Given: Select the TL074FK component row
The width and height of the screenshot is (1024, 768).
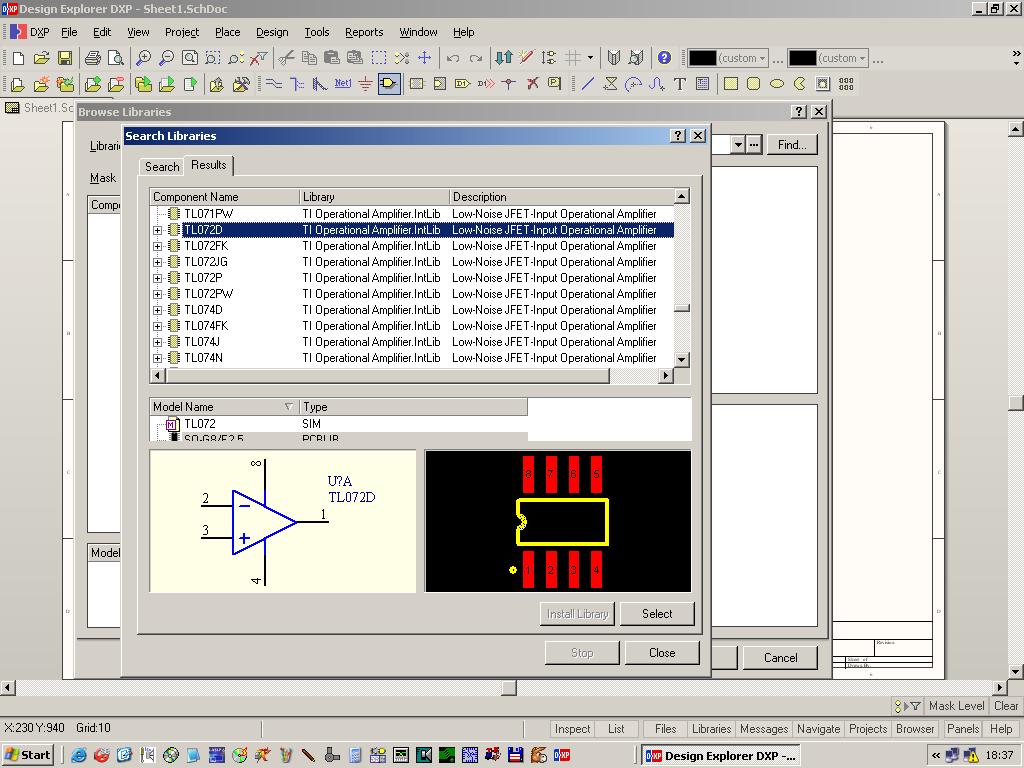Looking at the screenshot, I should (x=412, y=326).
